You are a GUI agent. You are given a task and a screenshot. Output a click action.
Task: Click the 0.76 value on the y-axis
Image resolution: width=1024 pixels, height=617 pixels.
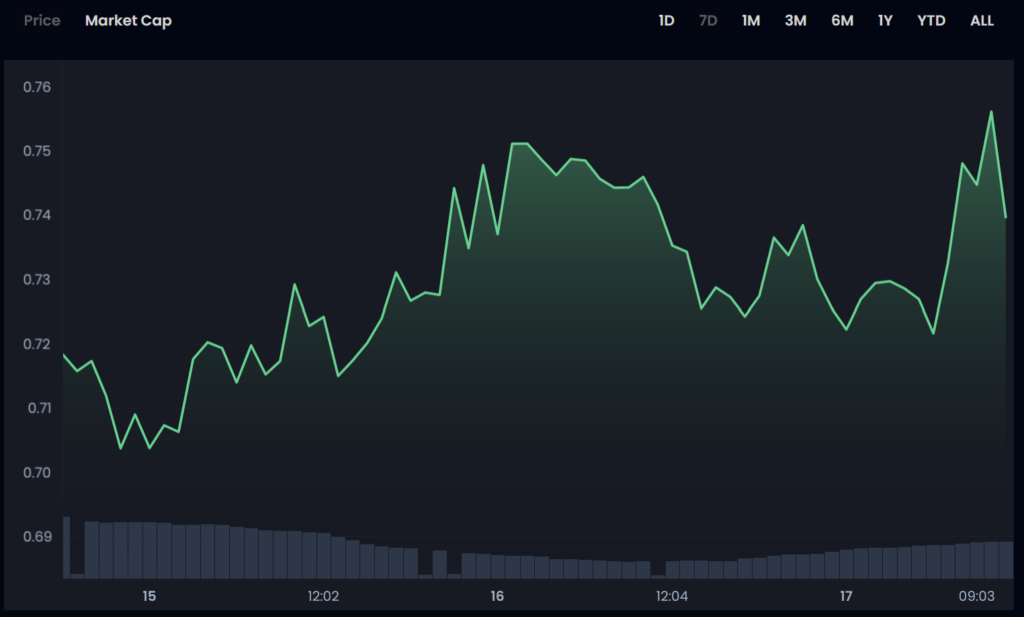pyautogui.click(x=37, y=87)
